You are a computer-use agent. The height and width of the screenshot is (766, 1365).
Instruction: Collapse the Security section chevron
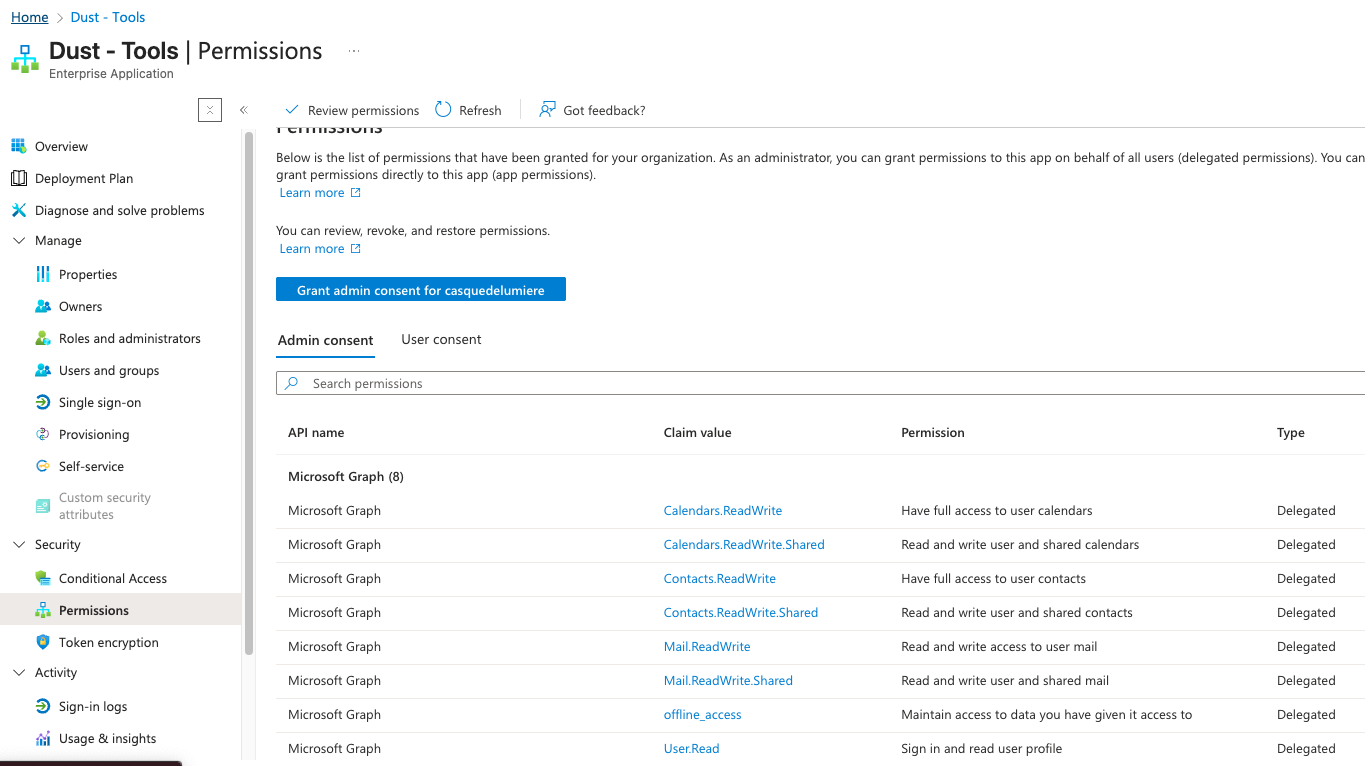pos(18,544)
